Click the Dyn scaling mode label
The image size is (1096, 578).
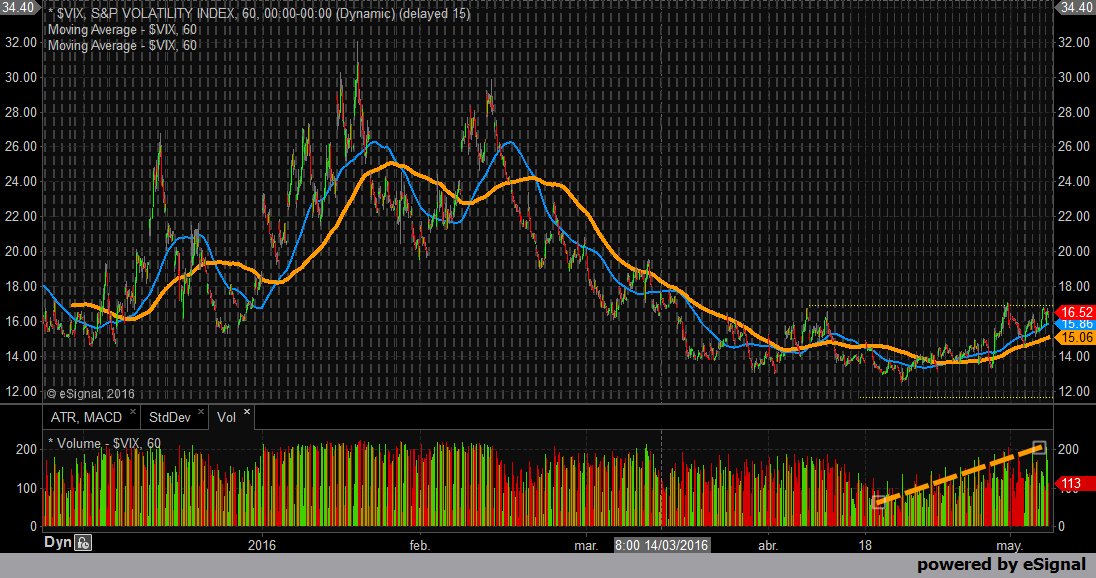coord(58,542)
